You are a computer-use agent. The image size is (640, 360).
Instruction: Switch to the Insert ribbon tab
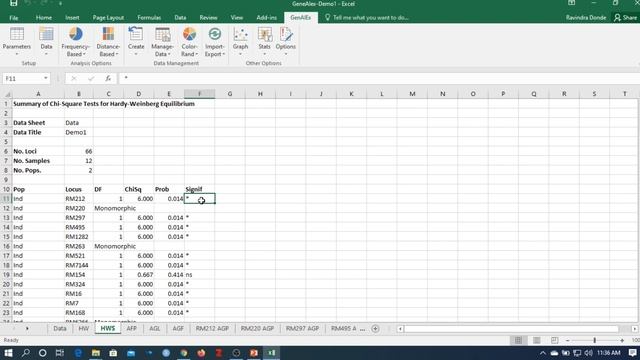tap(72, 18)
